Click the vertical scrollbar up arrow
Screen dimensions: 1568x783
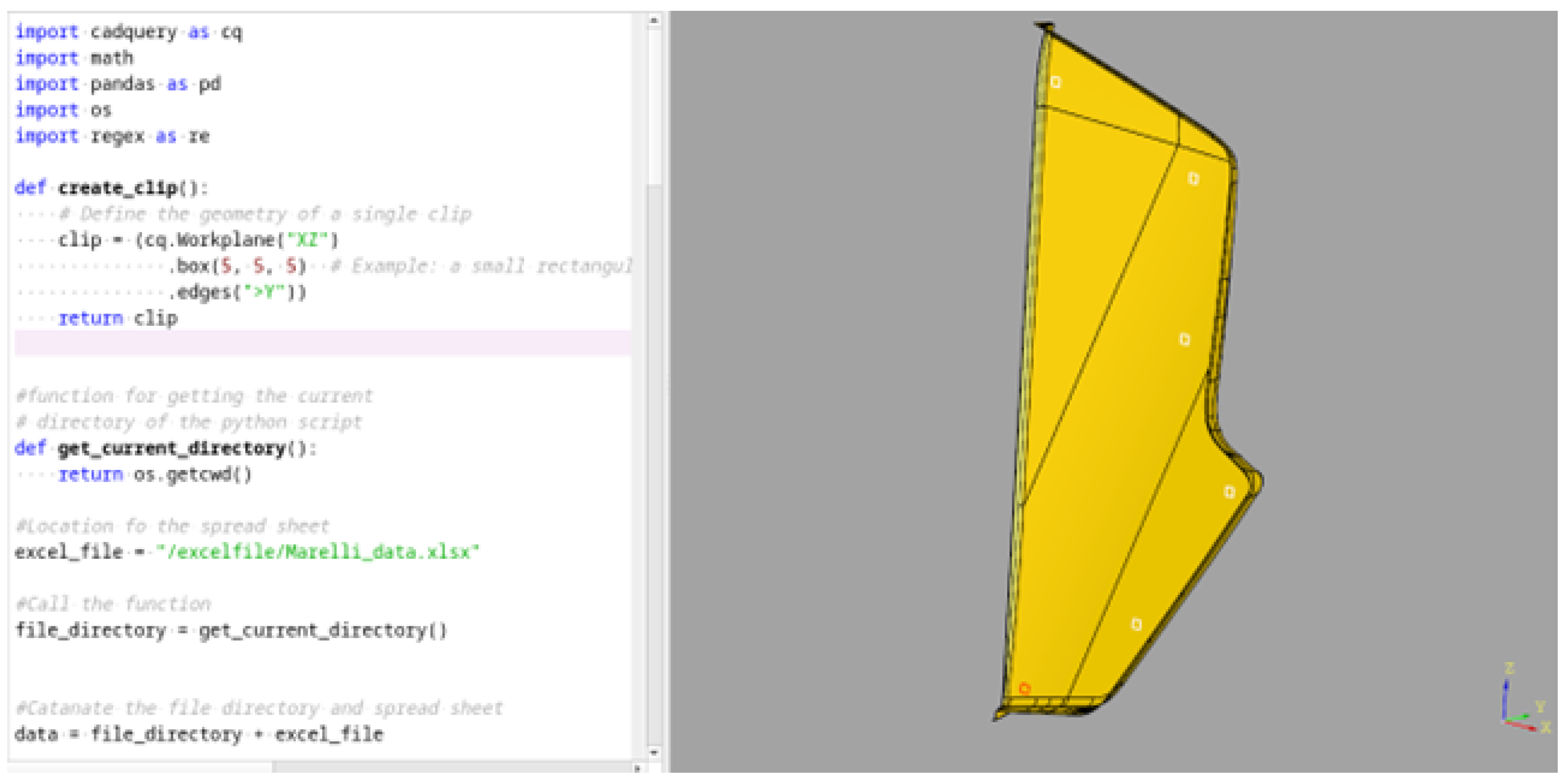coord(654,21)
